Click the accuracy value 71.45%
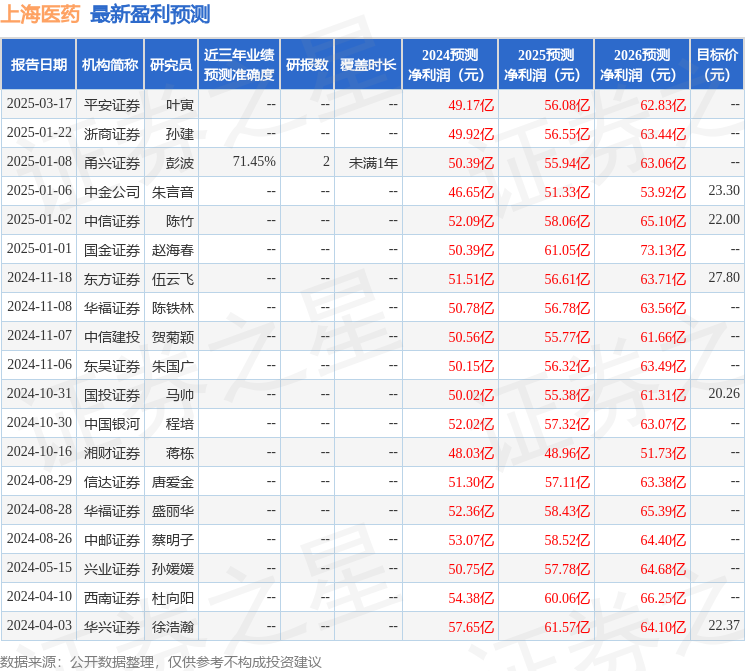Screen dimensions: 745x671 (254, 162)
